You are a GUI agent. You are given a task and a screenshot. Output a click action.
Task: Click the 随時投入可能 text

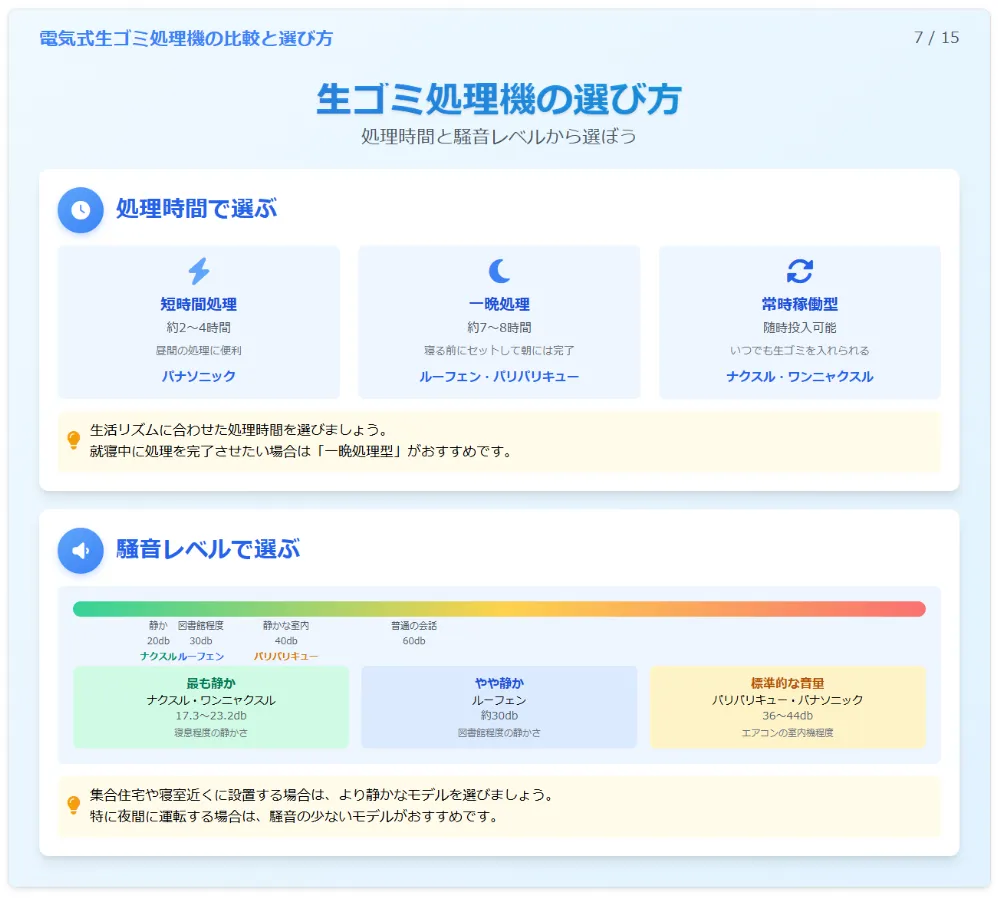pos(800,328)
